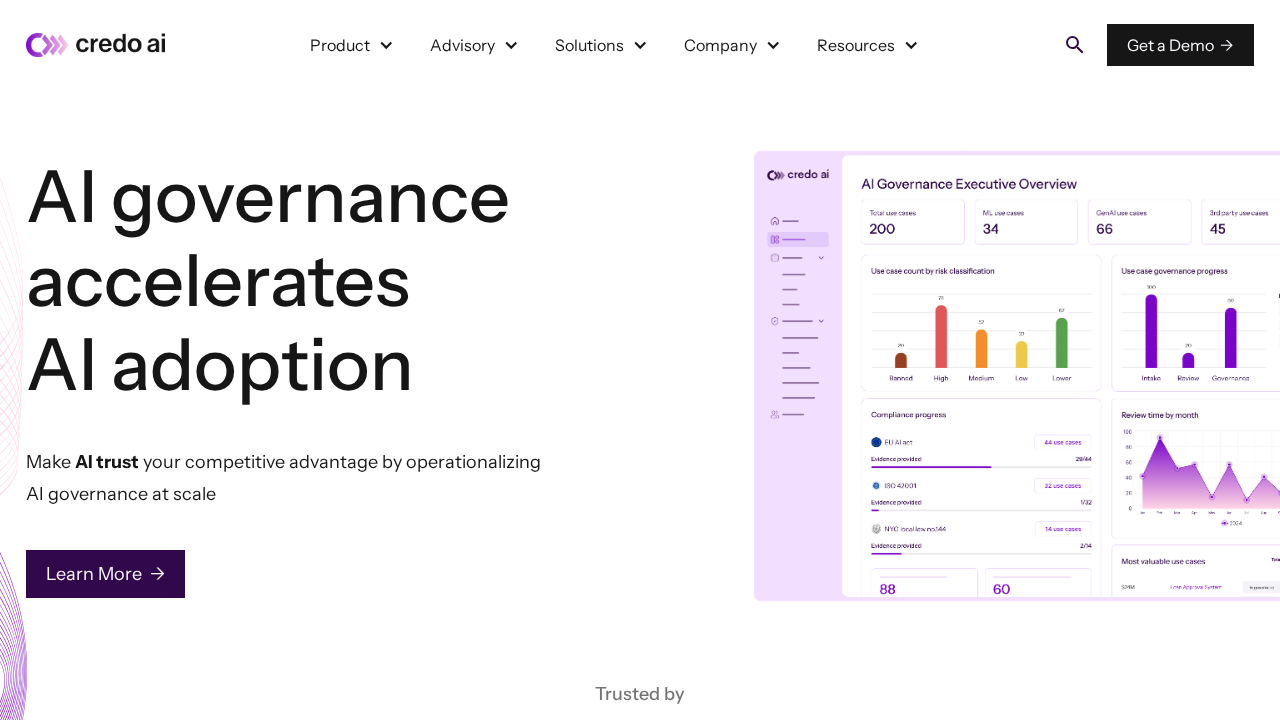Viewport: 1280px width, 720px height.
Task: Open the site search magnifier icon
Action: coord(1074,45)
